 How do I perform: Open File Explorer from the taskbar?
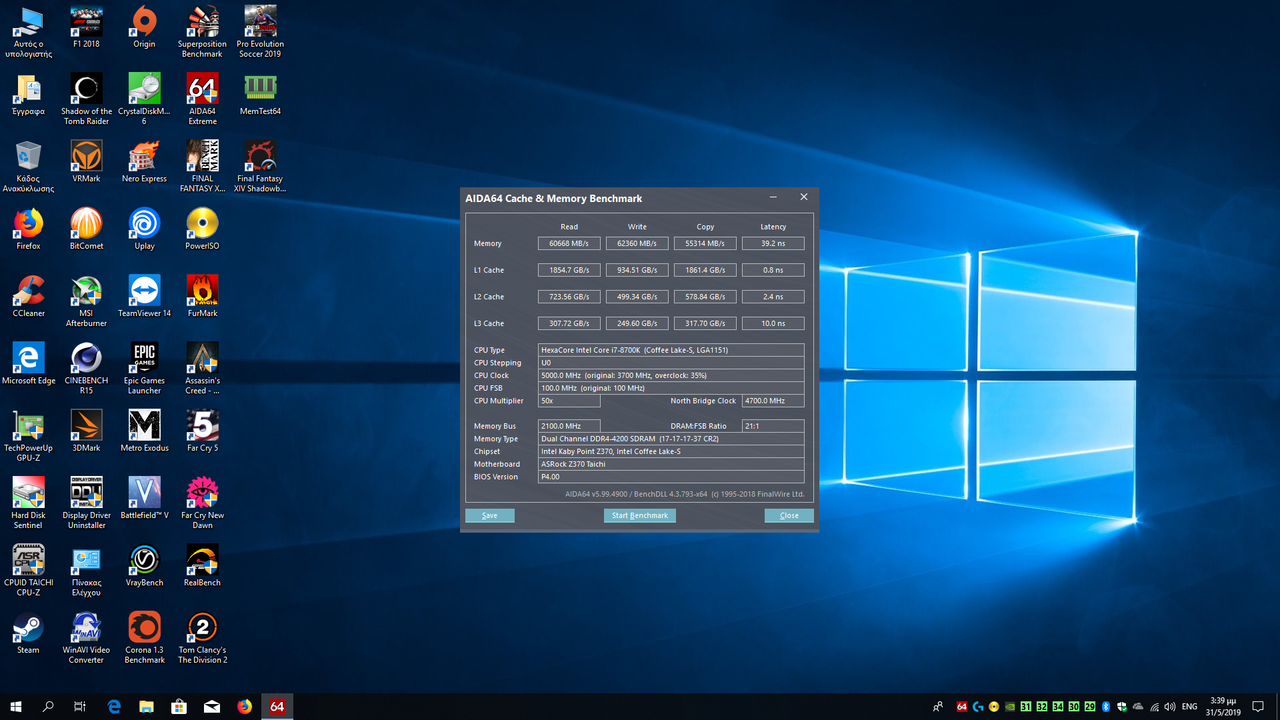click(x=146, y=706)
